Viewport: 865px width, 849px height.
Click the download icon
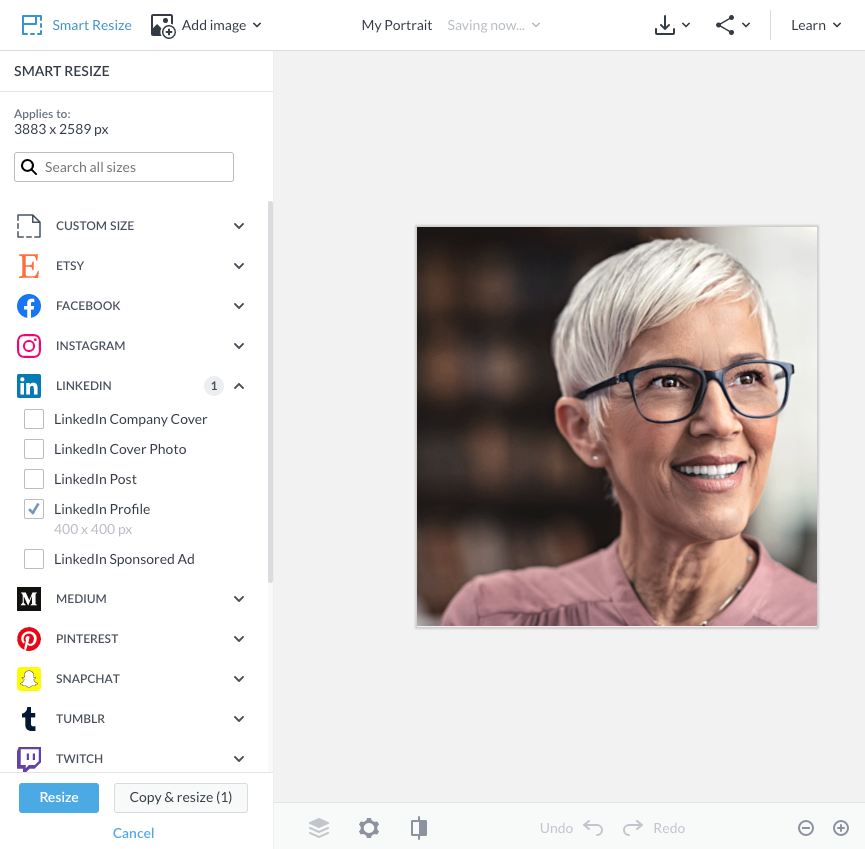[x=665, y=25]
